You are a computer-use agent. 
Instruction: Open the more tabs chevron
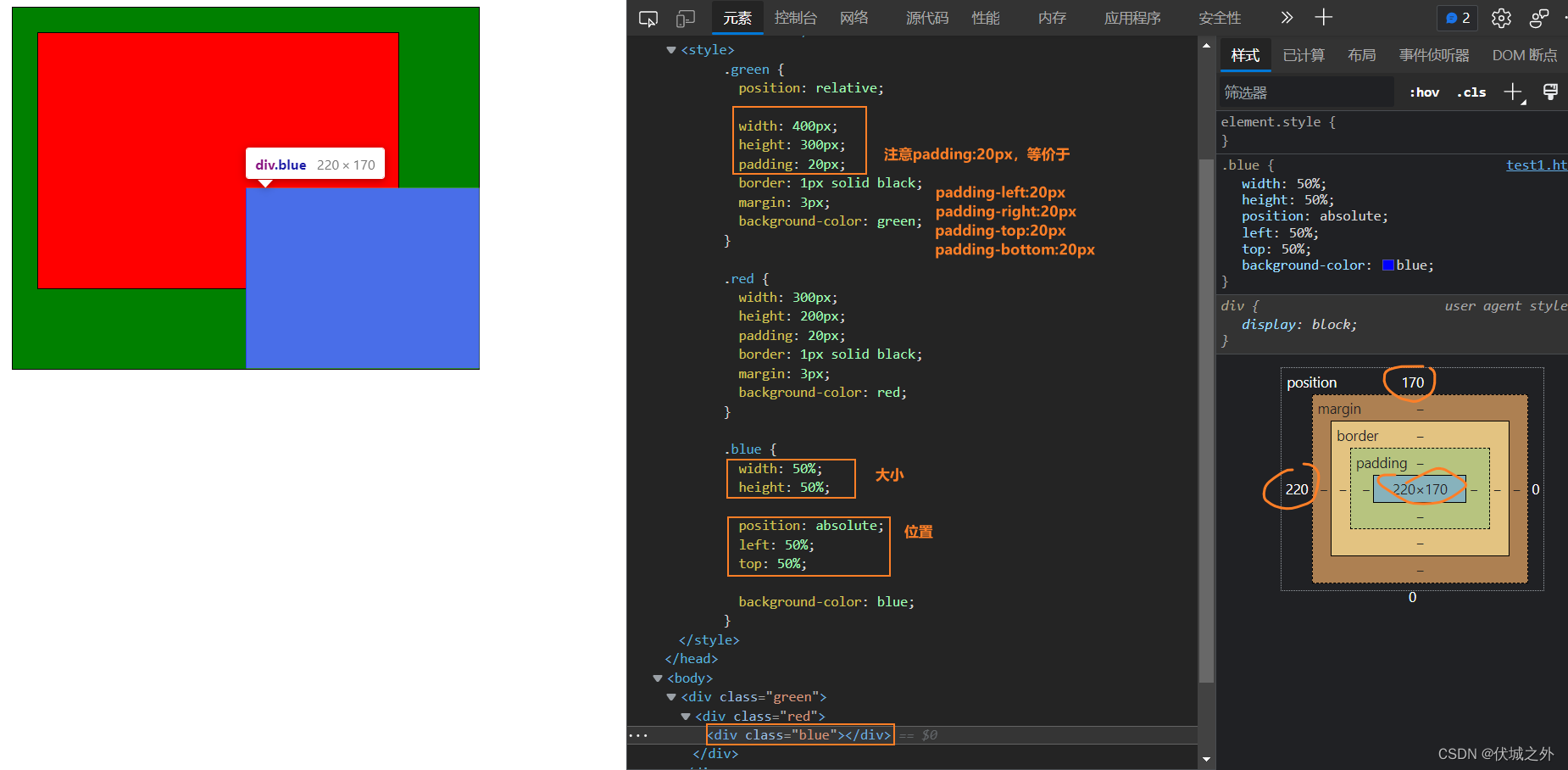pyautogui.click(x=1287, y=17)
